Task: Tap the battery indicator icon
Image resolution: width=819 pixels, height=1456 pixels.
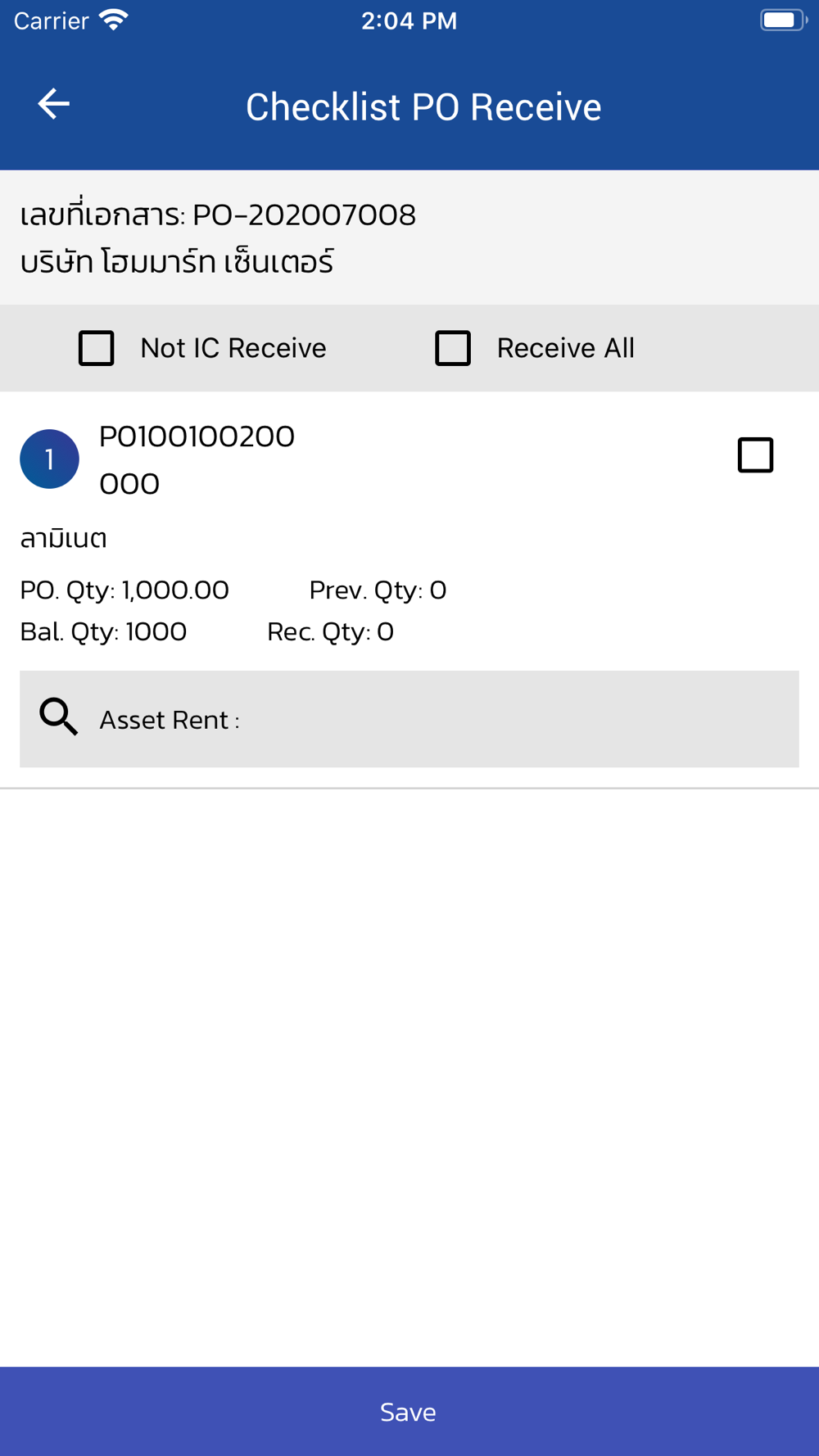Action: 782,20
